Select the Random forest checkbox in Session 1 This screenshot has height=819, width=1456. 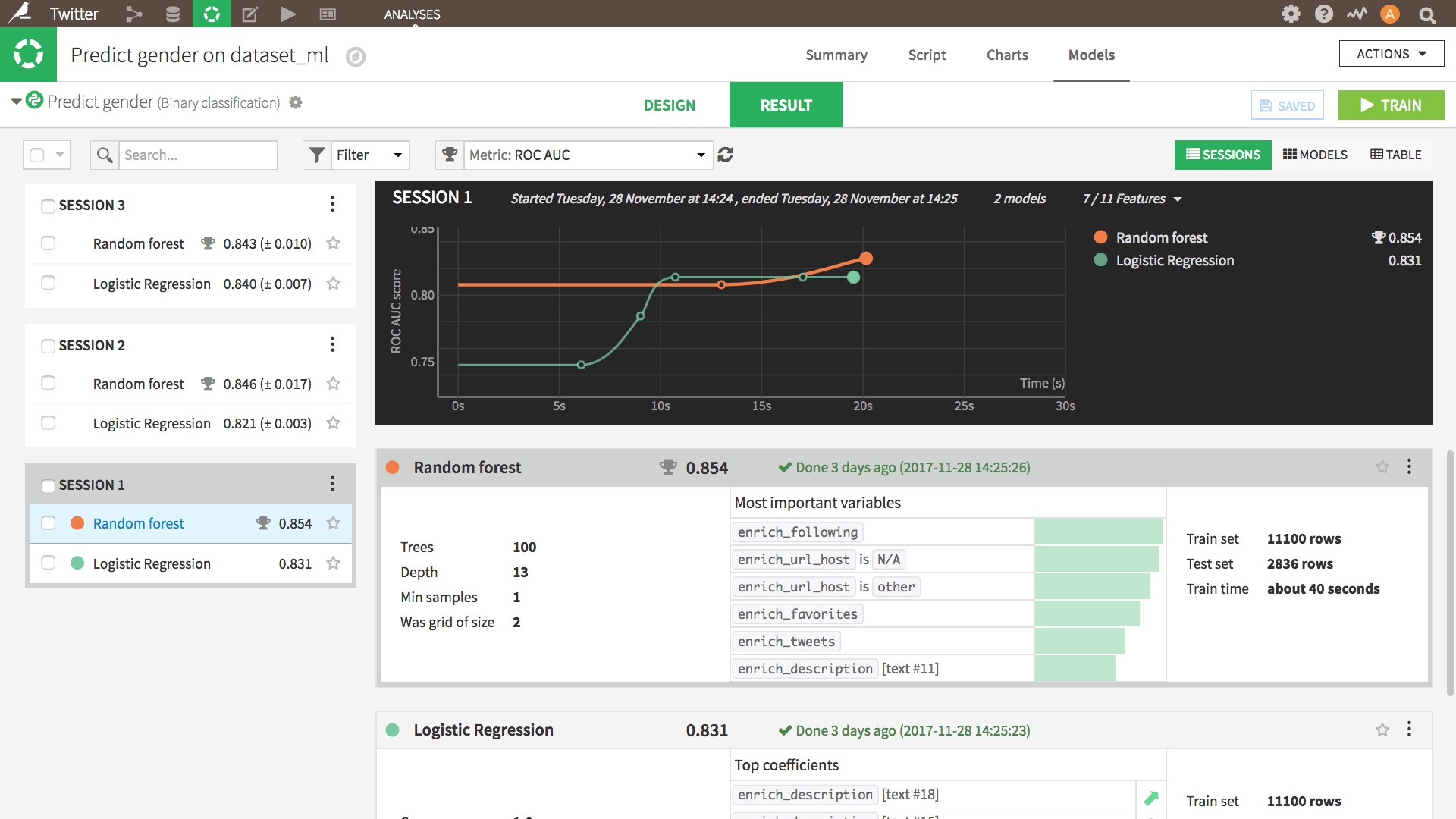pos(48,522)
